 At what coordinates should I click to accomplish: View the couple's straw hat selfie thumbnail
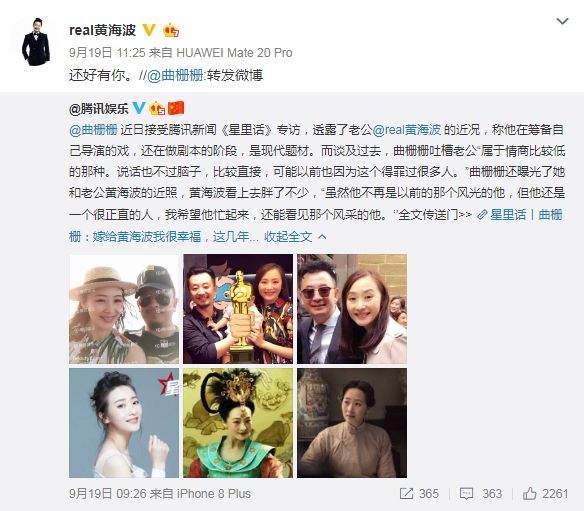124,309
